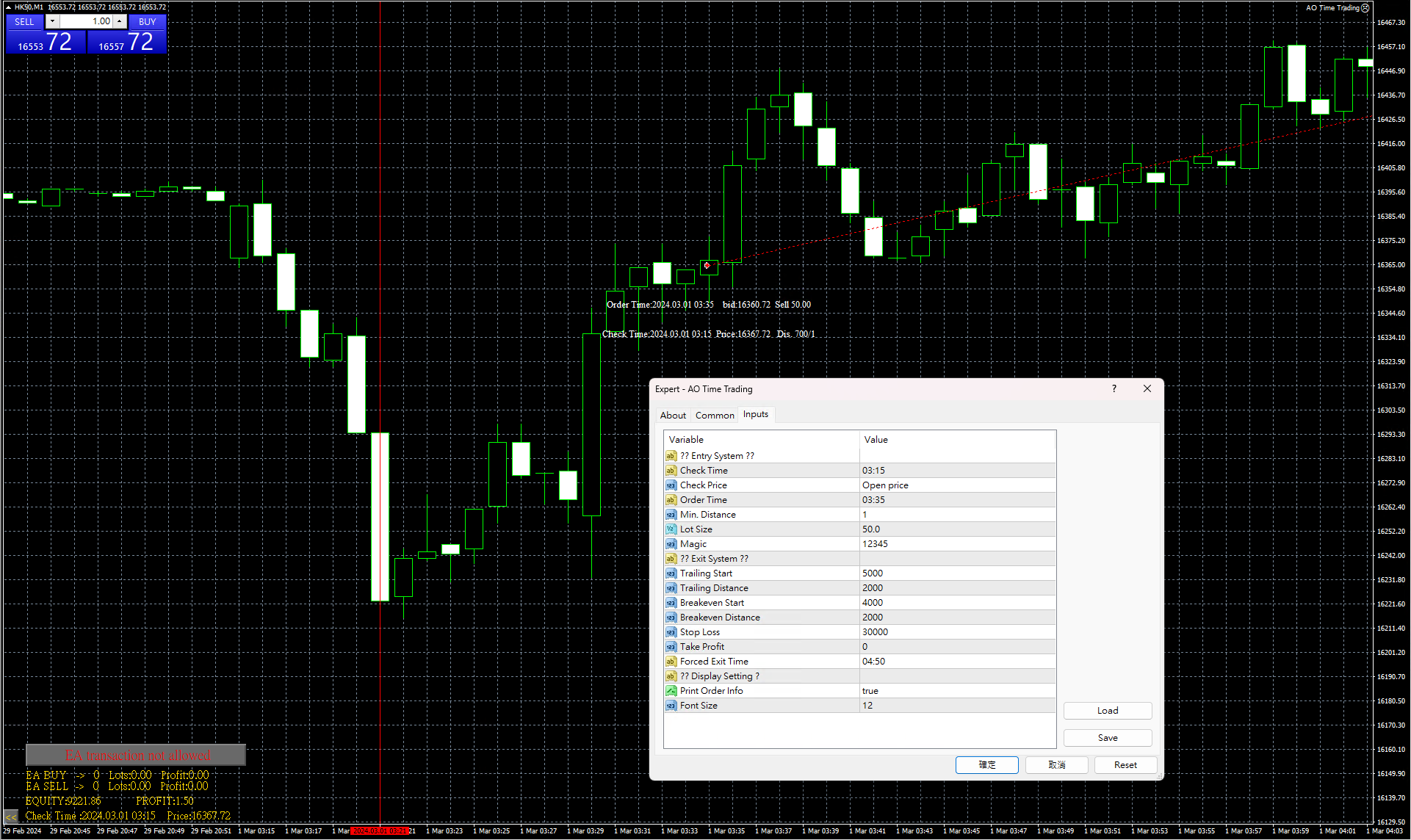This screenshot has width=1411, height=840.
Task: Click the 1.00 volume input field
Action: click(x=86, y=21)
